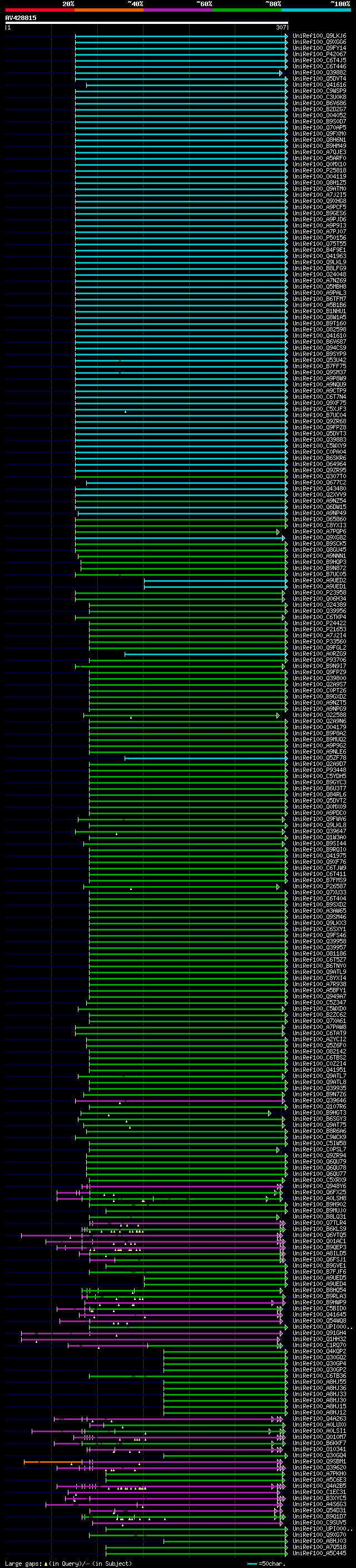Select hit label UniRef100_P26587
The image size is (356, 1568).
coord(319,886)
